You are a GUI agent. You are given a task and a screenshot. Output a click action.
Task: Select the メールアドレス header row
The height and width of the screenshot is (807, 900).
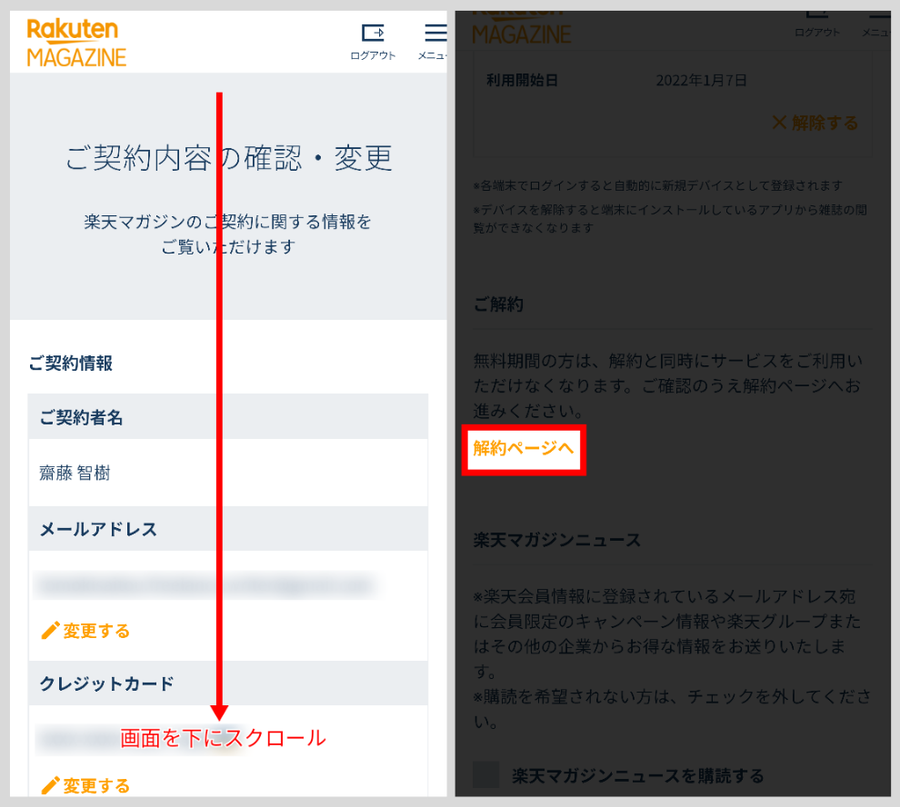pos(228,529)
